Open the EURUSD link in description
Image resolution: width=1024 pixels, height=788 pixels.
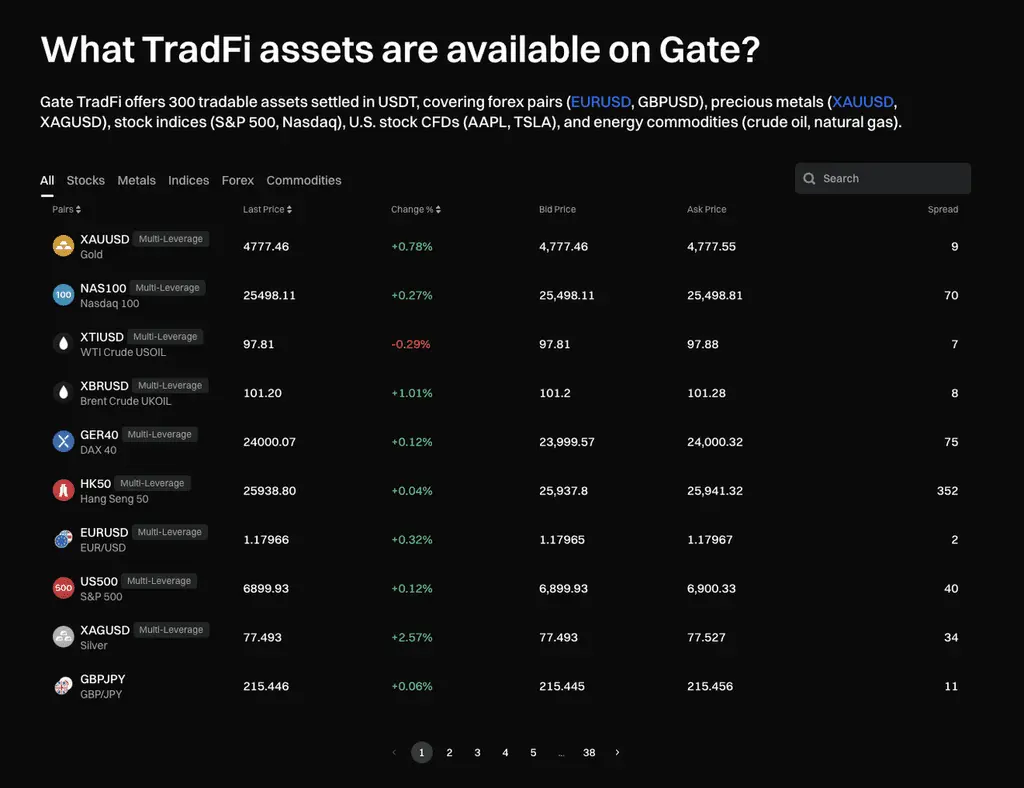point(601,102)
